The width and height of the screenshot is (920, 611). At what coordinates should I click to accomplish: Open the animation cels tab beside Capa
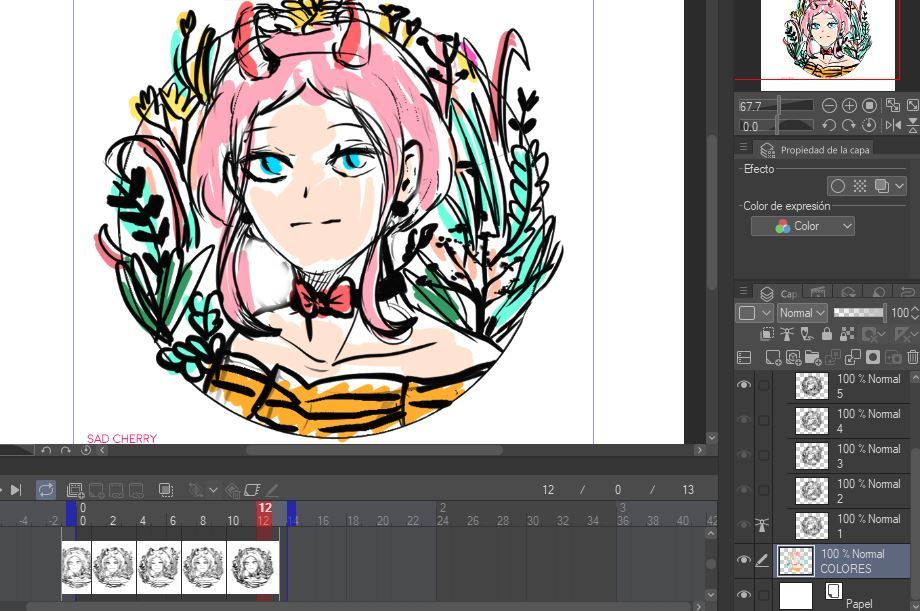pos(817,292)
